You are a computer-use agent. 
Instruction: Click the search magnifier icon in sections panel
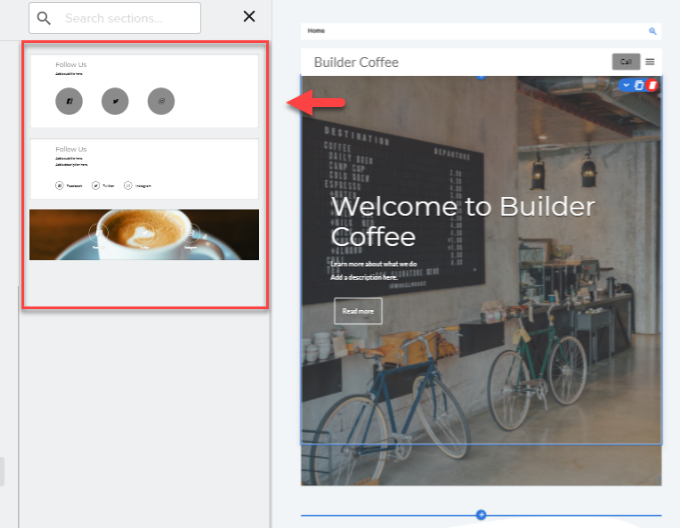click(x=43, y=18)
